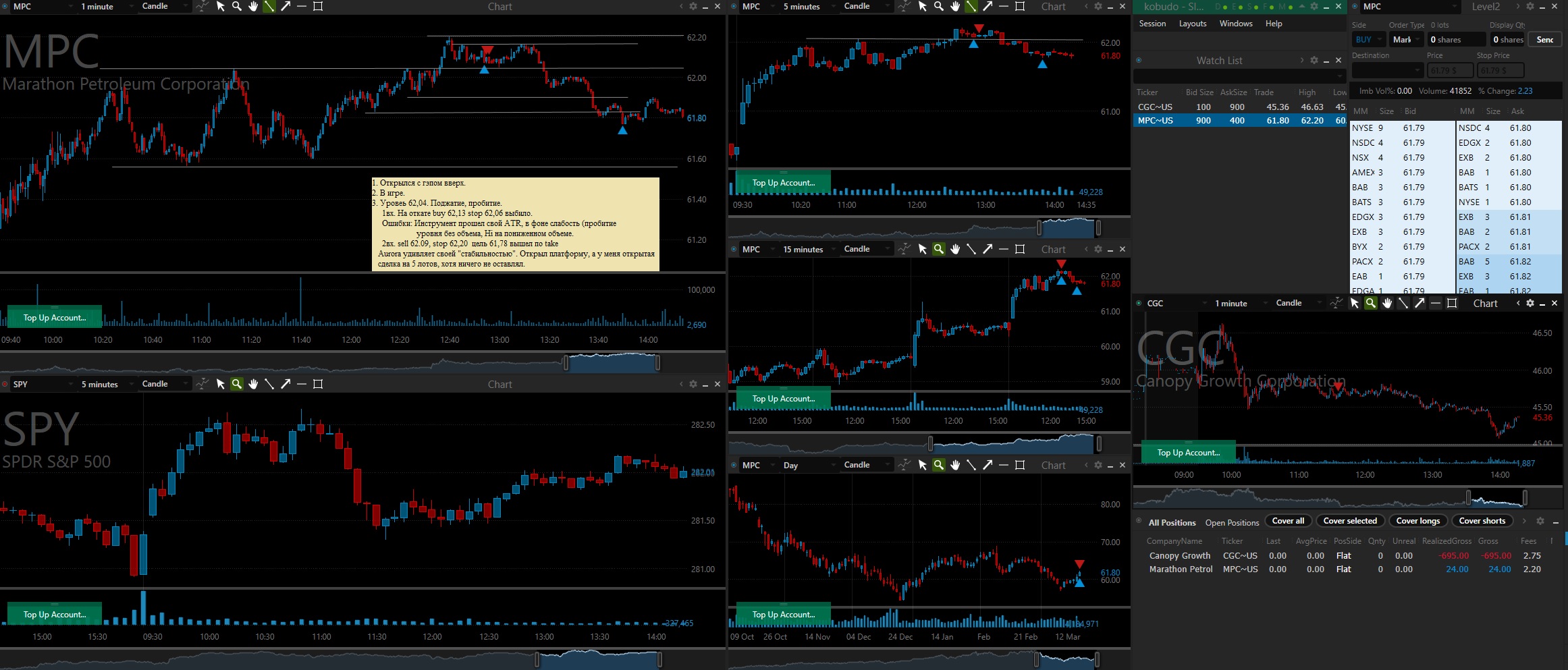The height and width of the screenshot is (670, 1568).
Task: Select CGC~US row in Watch List
Action: pyautogui.click(x=1240, y=107)
